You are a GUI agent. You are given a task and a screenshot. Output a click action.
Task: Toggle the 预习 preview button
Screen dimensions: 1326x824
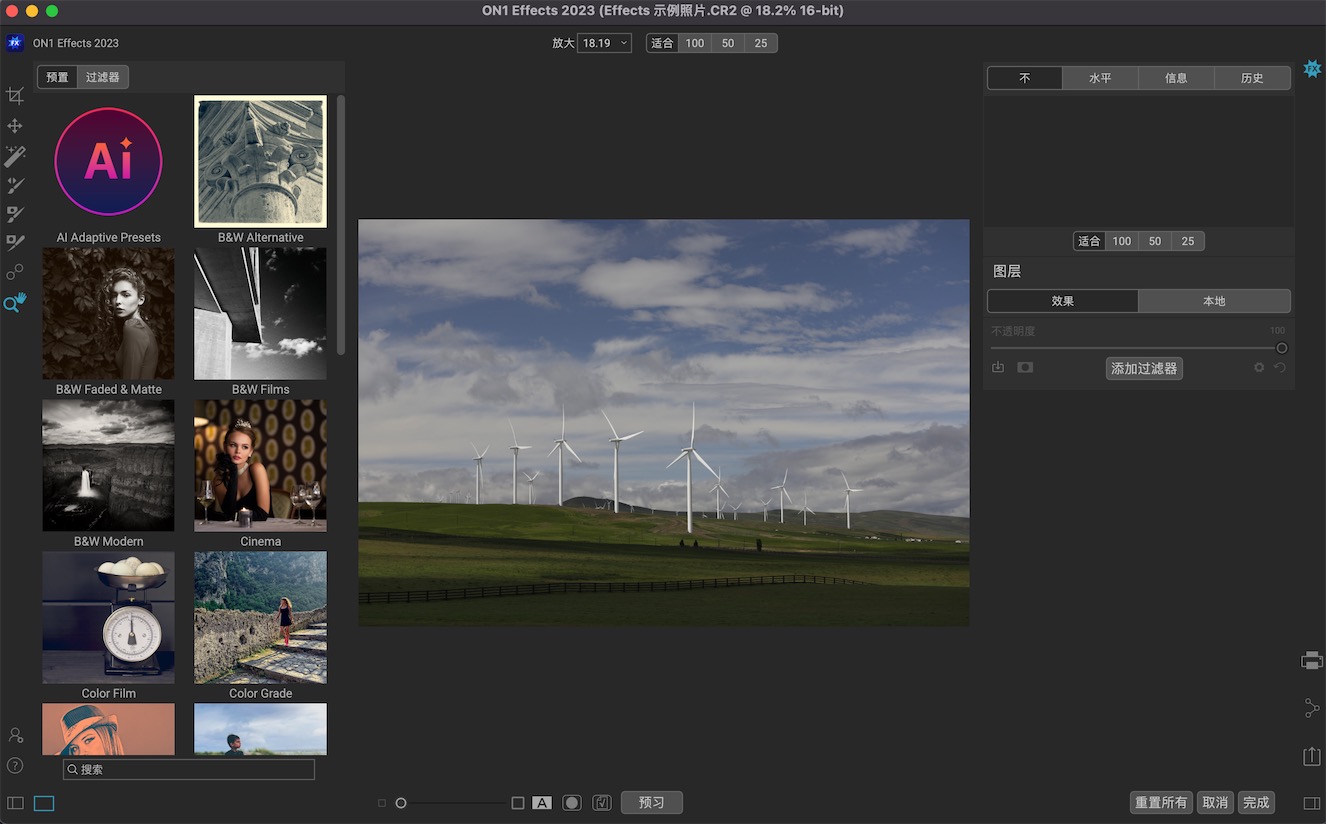(x=652, y=802)
